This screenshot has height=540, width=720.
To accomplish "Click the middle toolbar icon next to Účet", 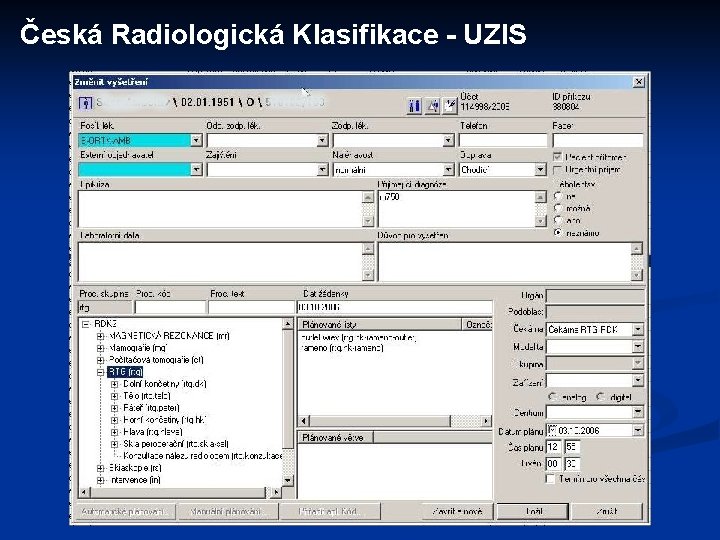I will tap(432, 107).
